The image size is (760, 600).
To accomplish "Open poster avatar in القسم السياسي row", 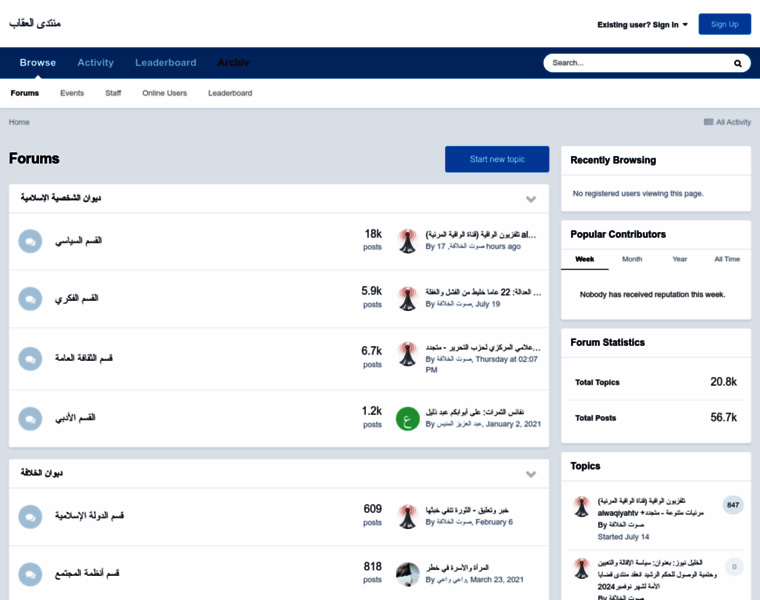I will (408, 241).
